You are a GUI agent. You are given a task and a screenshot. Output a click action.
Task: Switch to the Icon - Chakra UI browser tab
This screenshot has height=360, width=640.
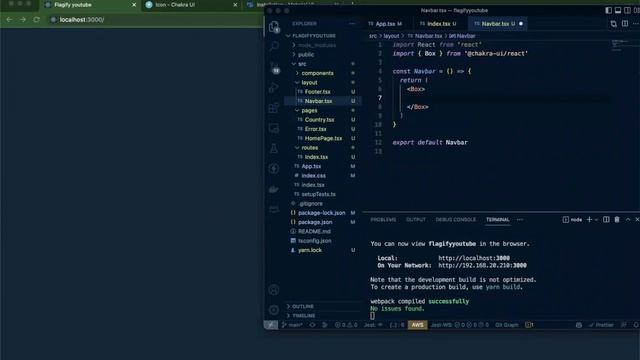[x=190, y=5]
